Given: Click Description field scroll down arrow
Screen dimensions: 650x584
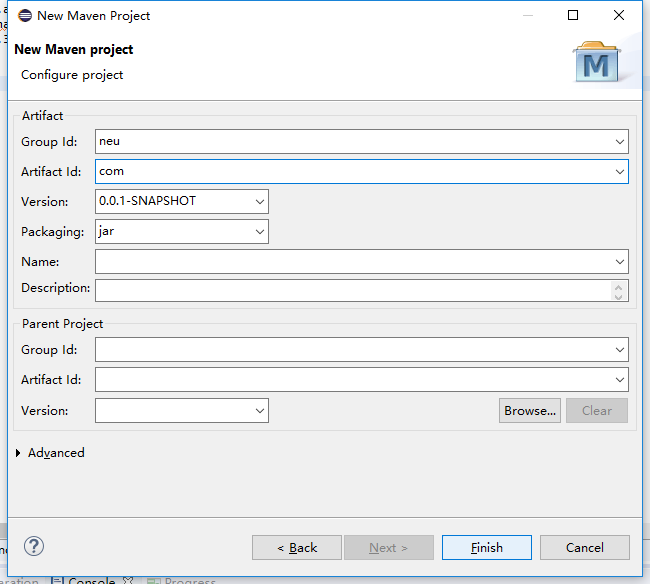Looking at the screenshot, I should (619, 296).
